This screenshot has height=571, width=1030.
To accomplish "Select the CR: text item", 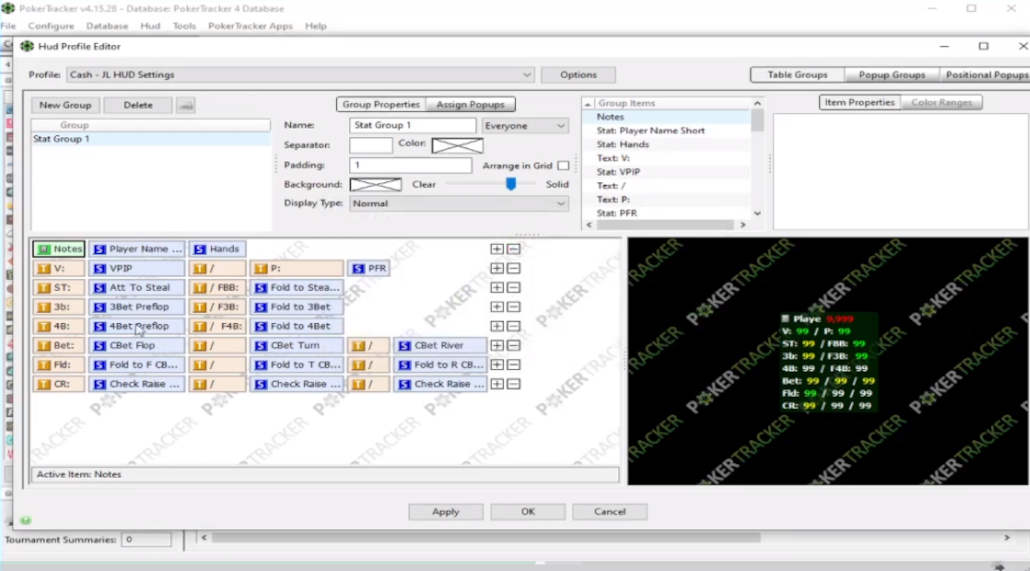I will coord(58,384).
